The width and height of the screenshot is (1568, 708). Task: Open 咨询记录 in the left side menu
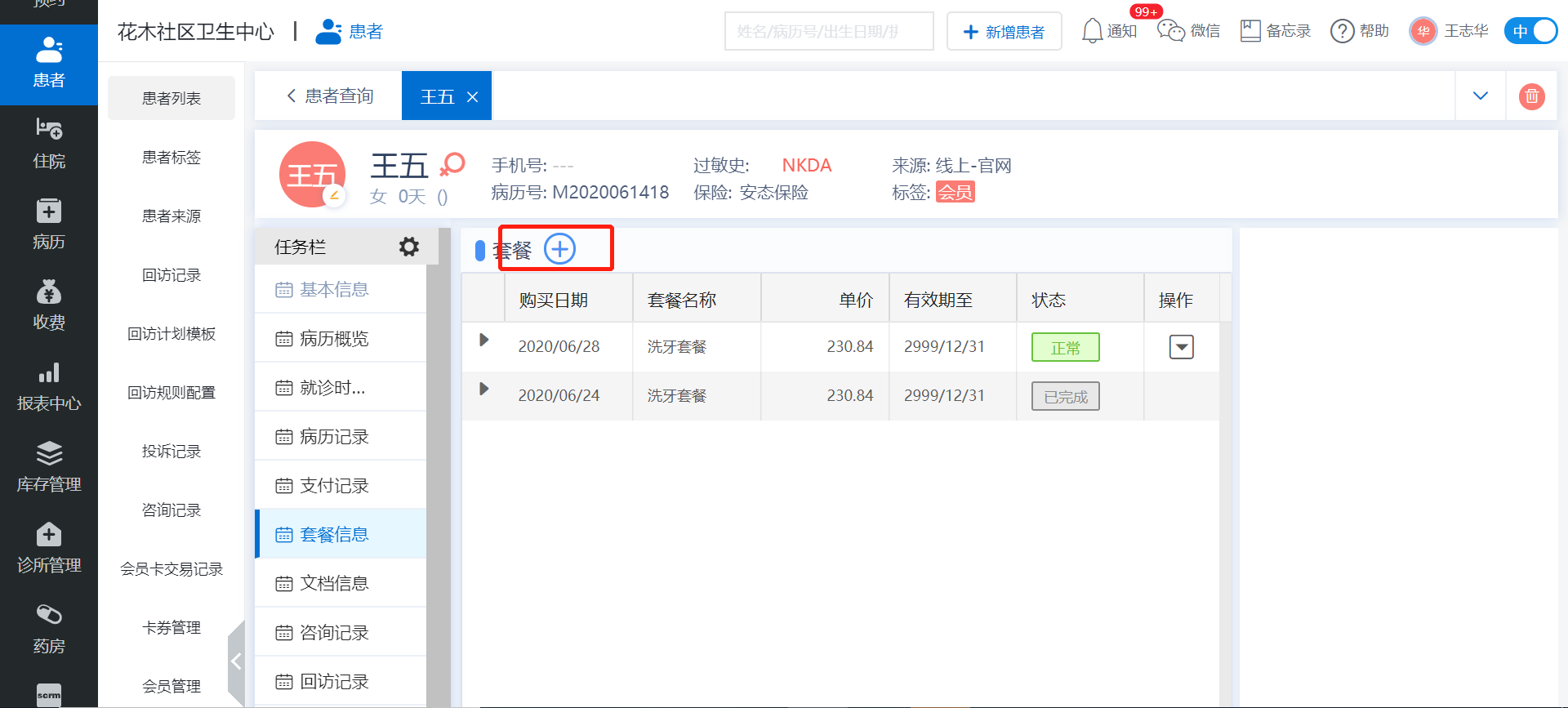[171, 510]
